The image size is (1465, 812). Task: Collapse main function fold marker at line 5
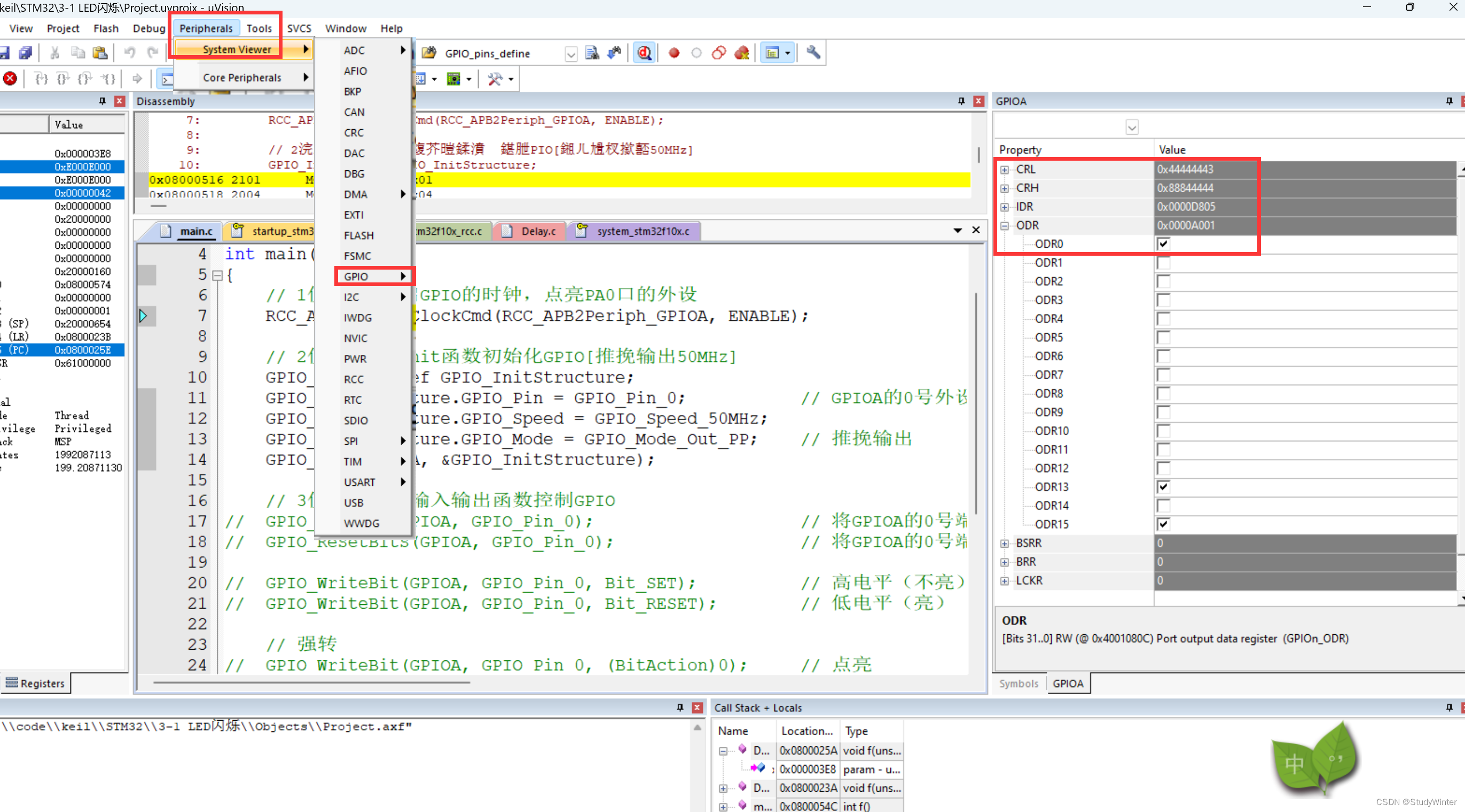pos(217,276)
